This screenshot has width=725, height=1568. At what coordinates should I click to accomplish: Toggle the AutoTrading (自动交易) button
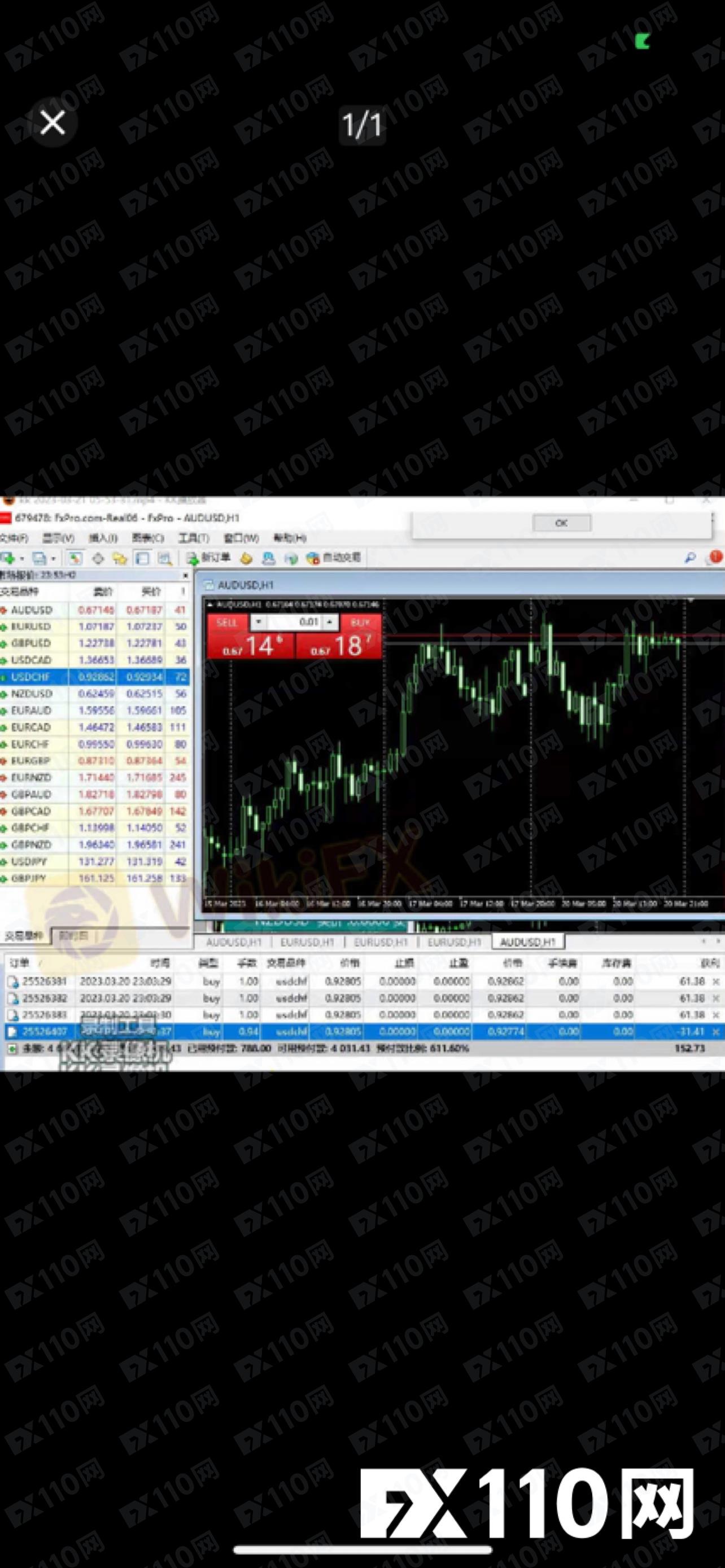[x=334, y=558]
